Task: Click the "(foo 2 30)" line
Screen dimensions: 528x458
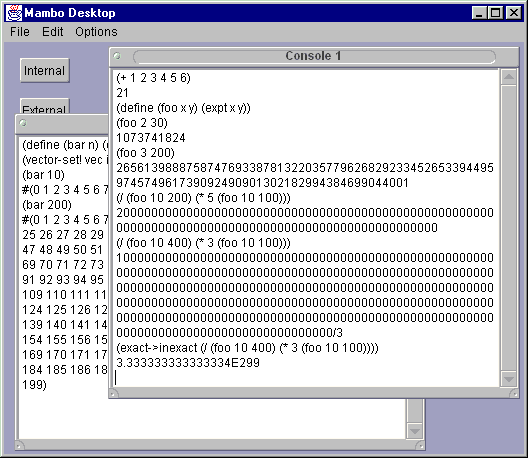Action: click(x=142, y=123)
